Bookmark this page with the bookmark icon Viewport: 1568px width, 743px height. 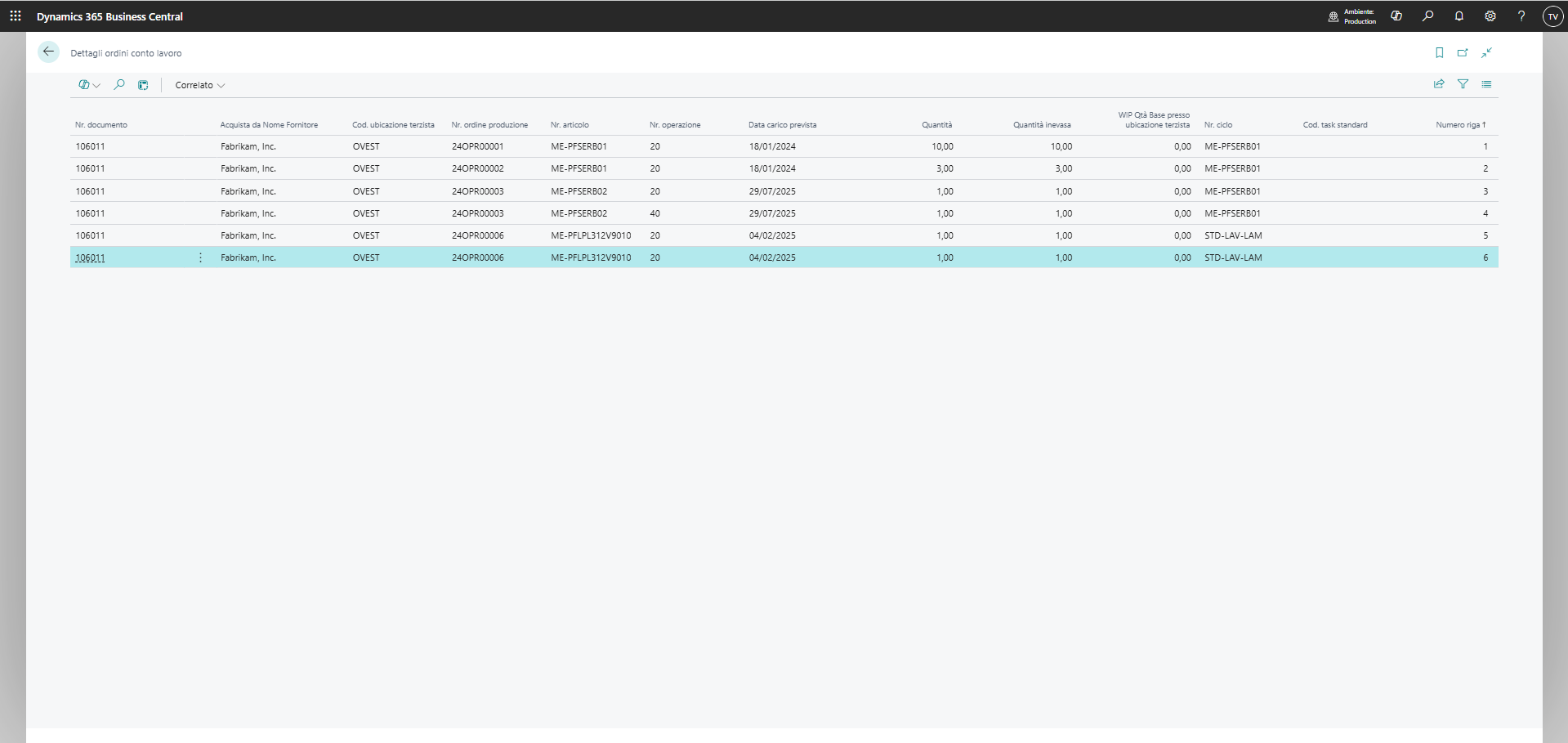(1439, 53)
